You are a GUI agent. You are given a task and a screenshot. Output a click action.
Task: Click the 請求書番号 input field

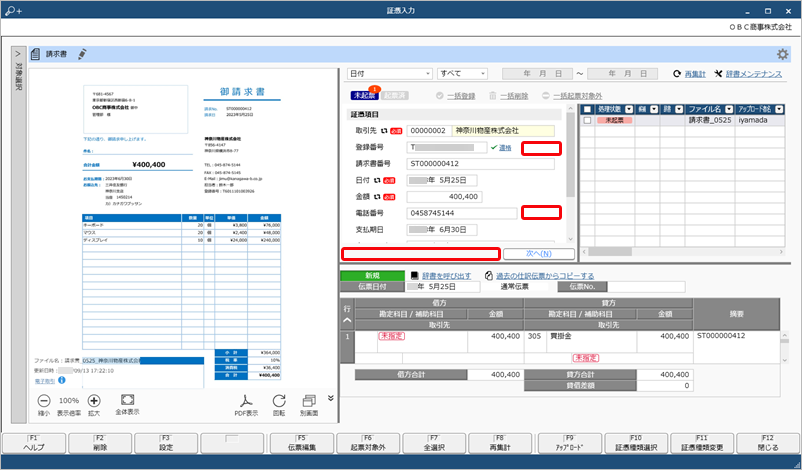[480, 164]
